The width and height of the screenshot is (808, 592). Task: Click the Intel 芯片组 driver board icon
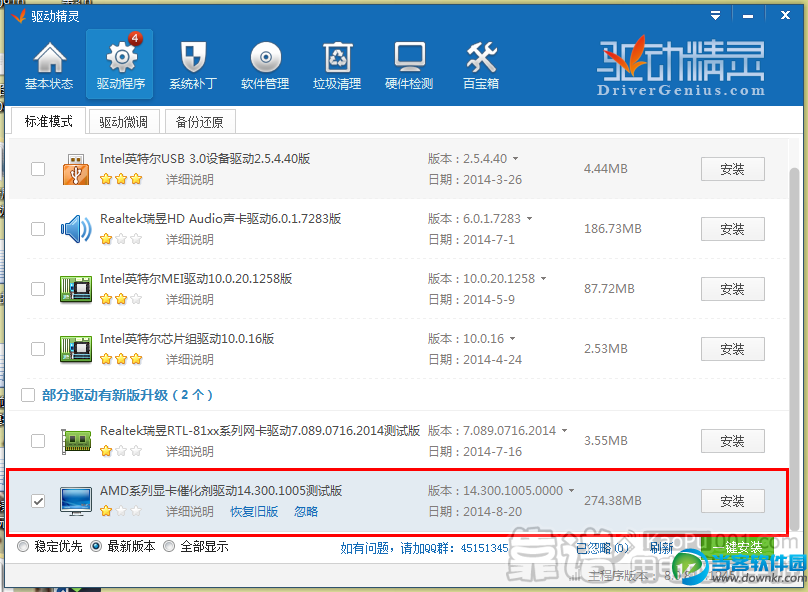click(76, 349)
